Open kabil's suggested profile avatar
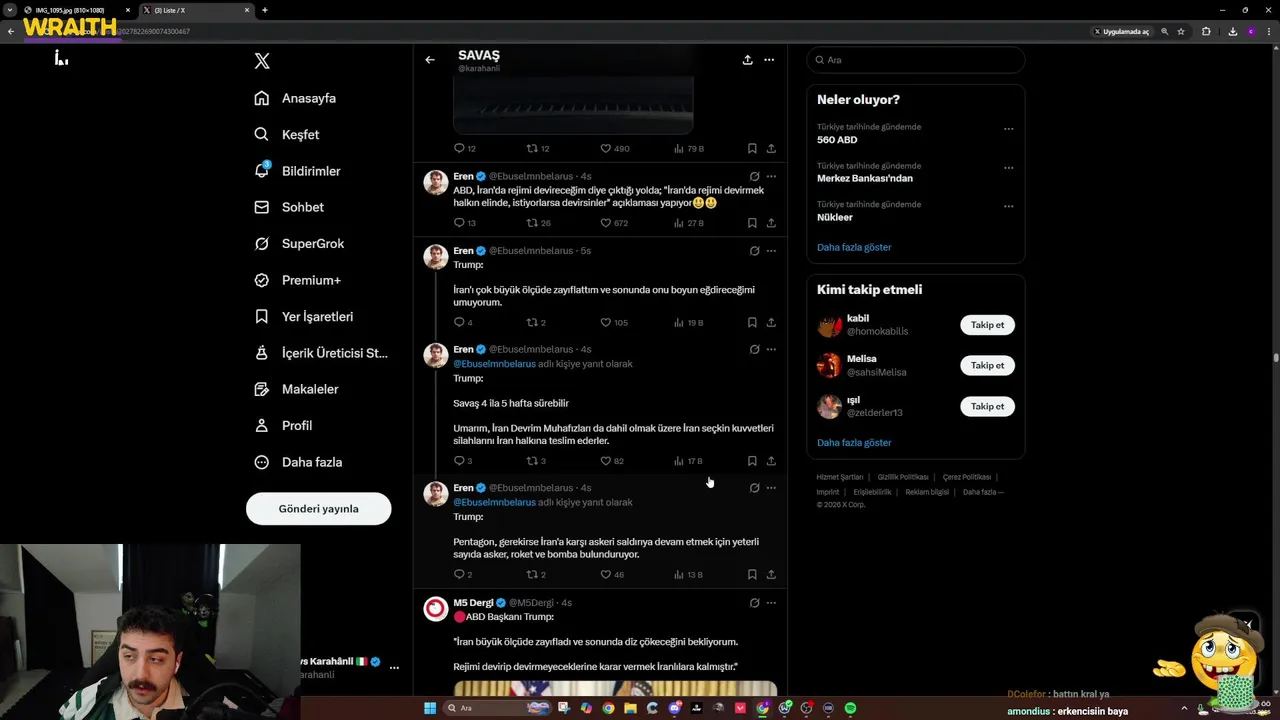Image resolution: width=1280 pixels, height=720 pixels. tap(829, 325)
